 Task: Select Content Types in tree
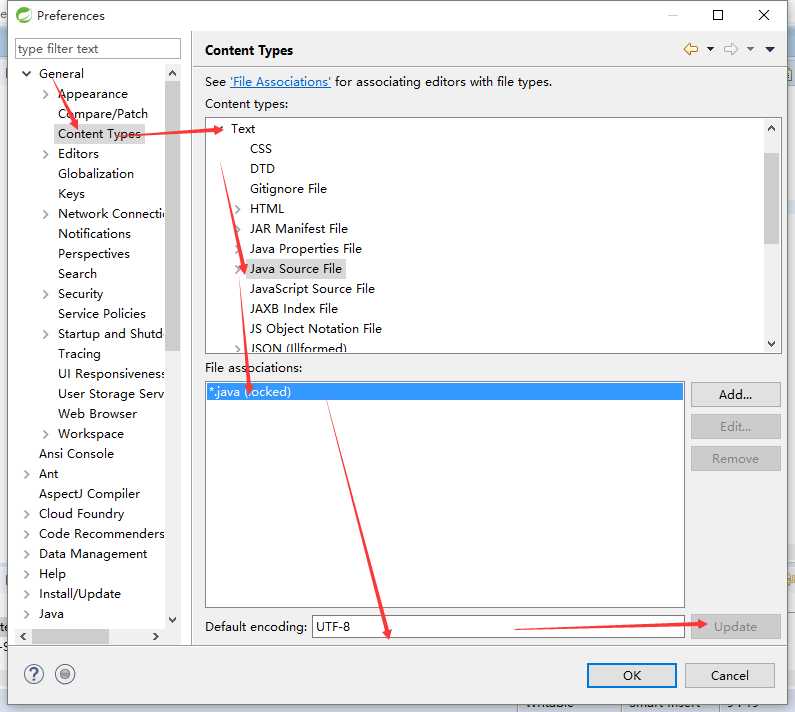[x=99, y=134]
